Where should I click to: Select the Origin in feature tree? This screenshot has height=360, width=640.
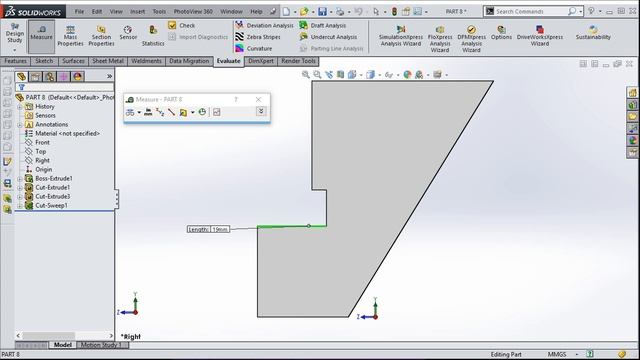click(38, 169)
